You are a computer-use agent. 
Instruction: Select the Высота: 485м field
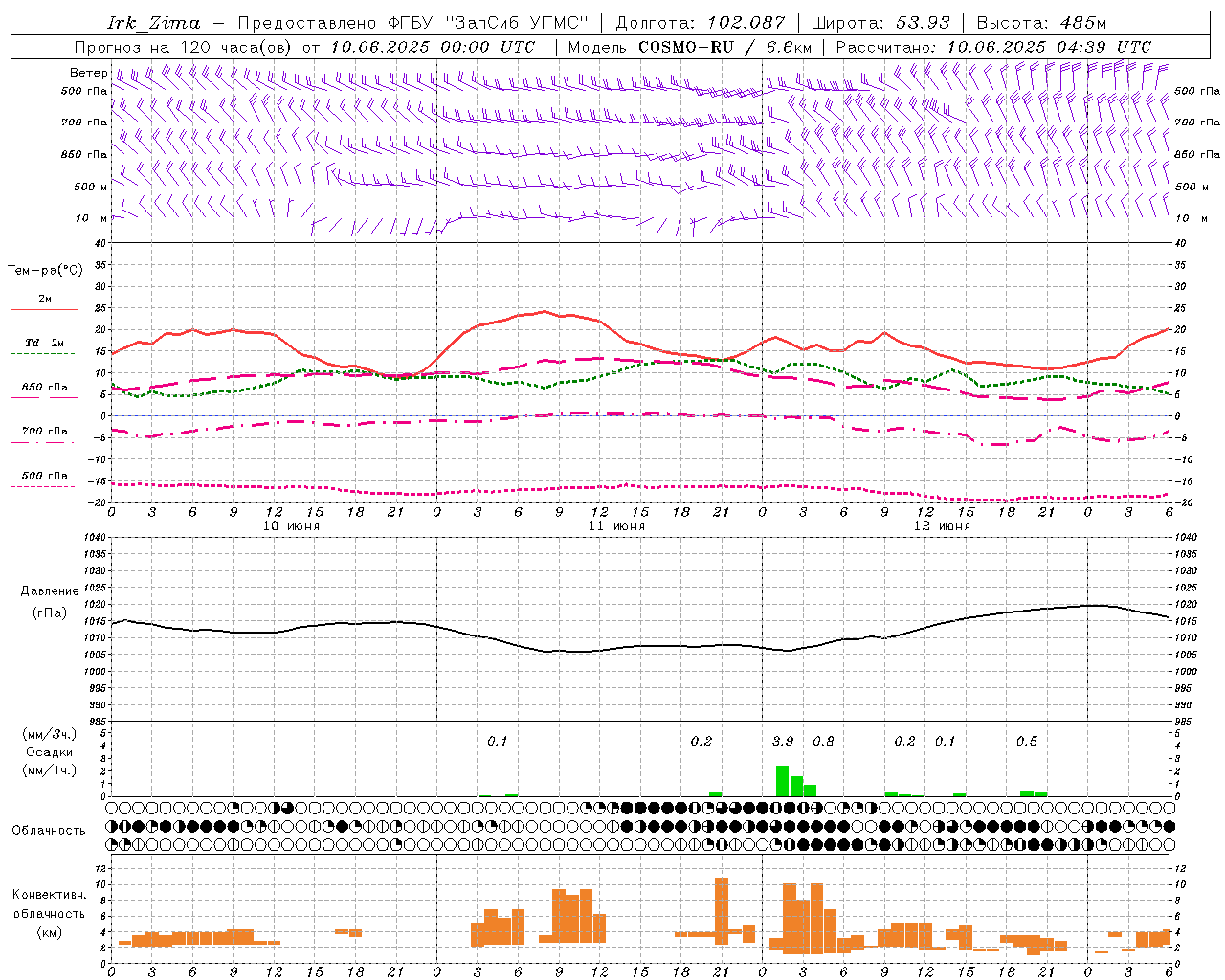coord(1041,23)
